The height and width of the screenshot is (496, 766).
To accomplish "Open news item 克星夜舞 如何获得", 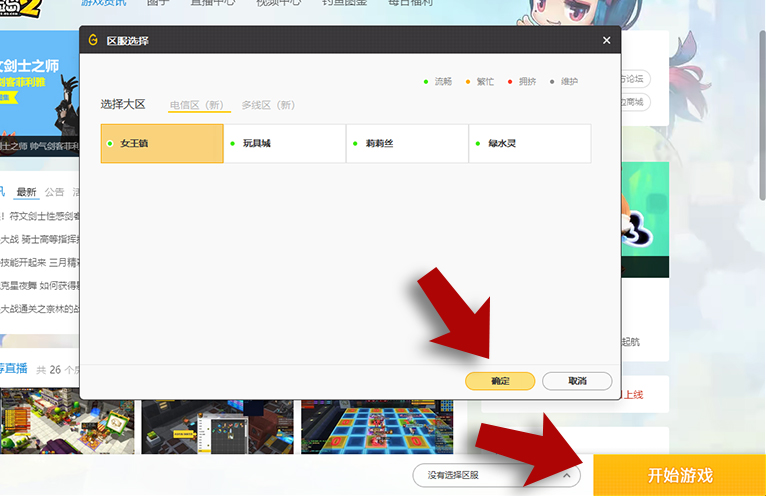I will pyautogui.click(x=40, y=285).
